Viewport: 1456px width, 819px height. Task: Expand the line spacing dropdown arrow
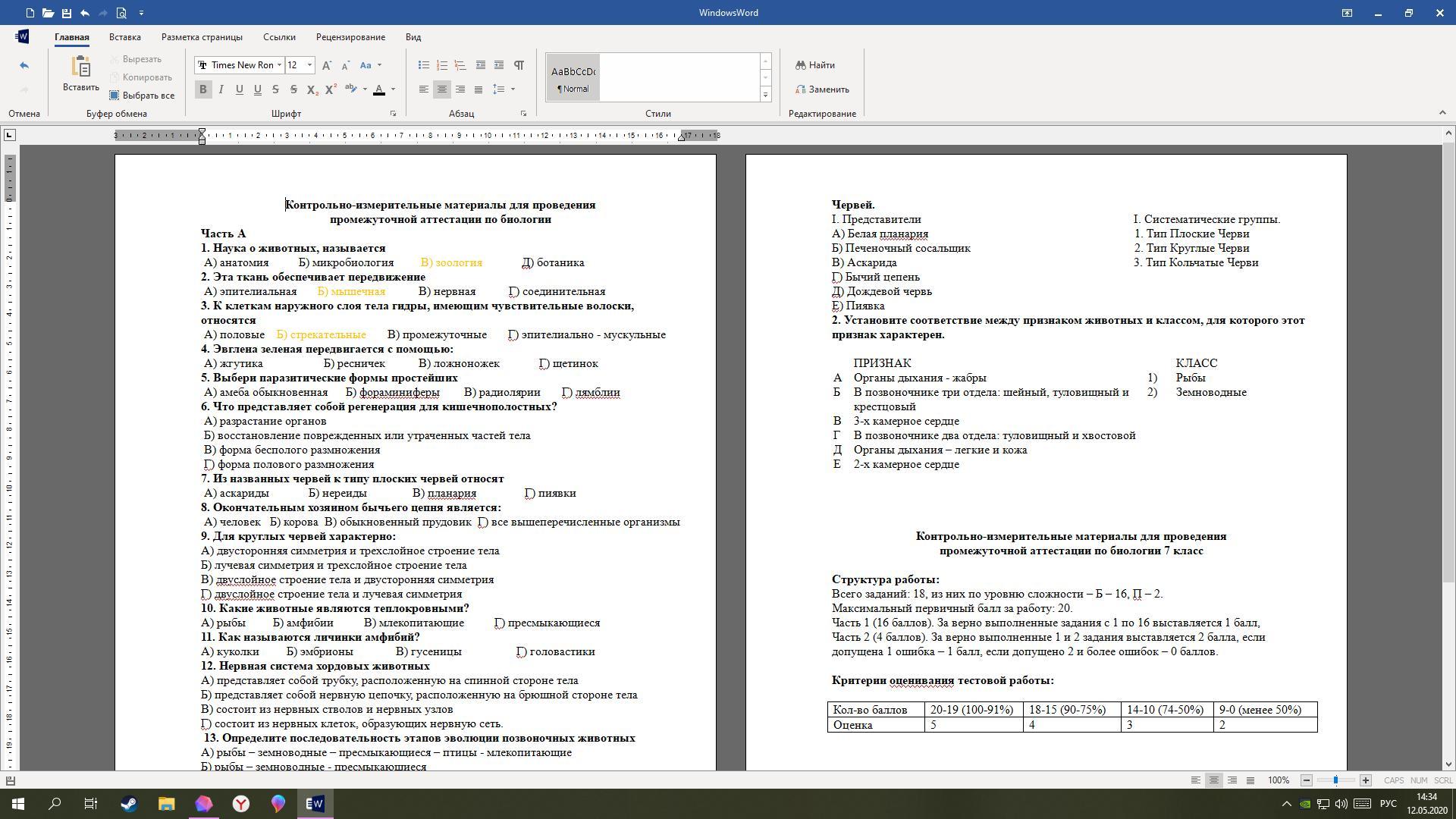513,89
